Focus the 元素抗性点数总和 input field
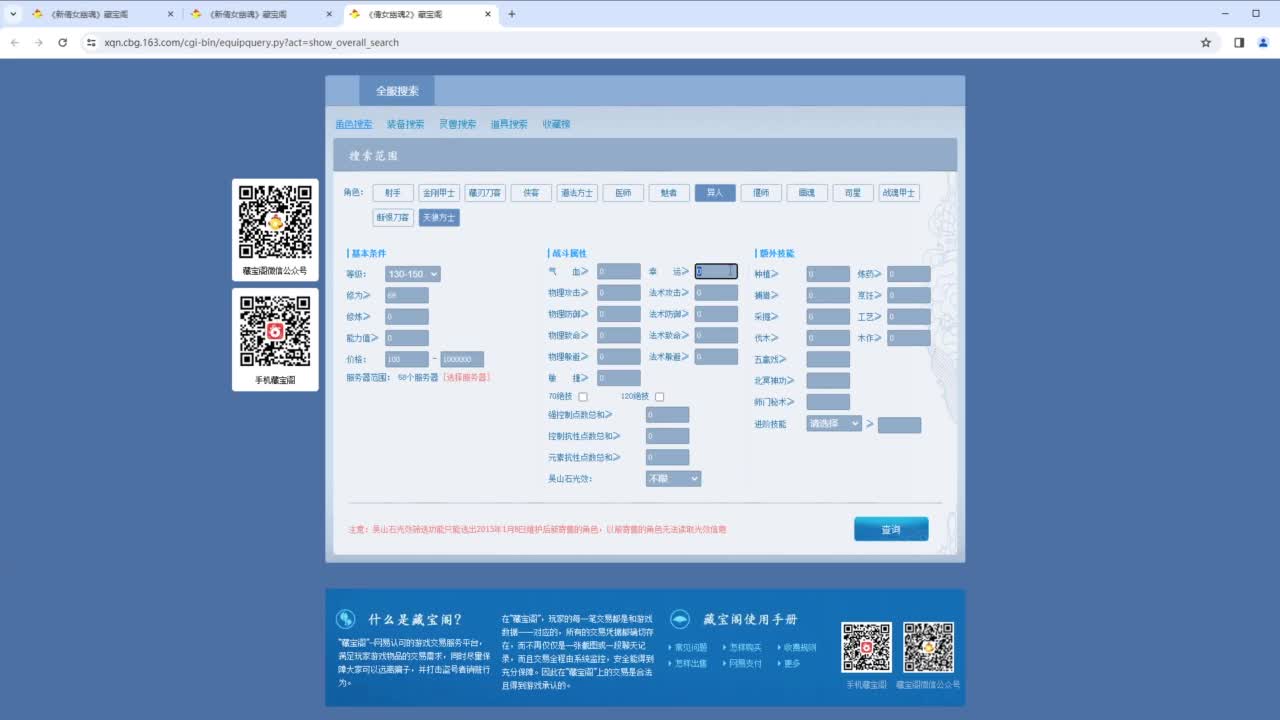Viewport: 1280px width, 720px height. [667, 457]
